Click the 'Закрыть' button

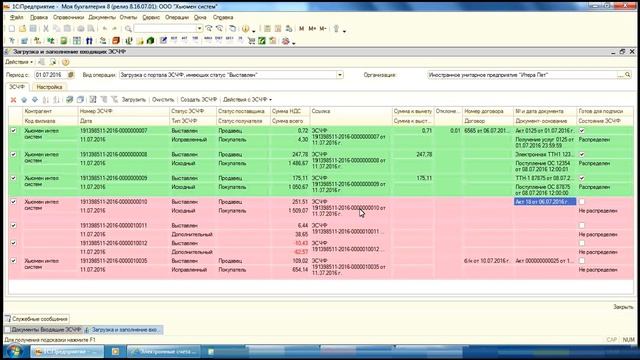click(x=623, y=307)
